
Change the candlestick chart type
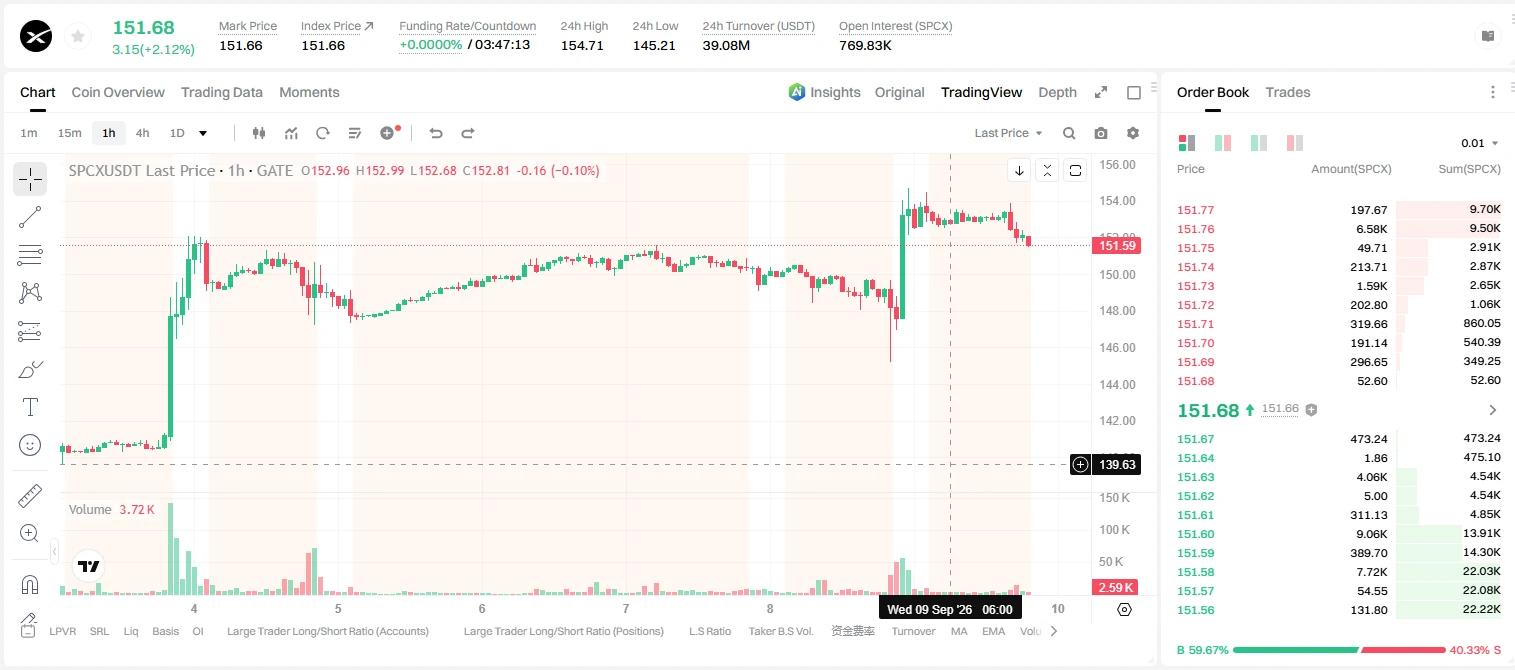259,133
